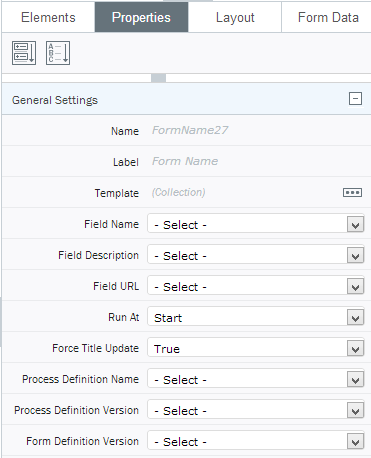Image resolution: width=371 pixels, height=458 pixels.
Task: Go to the Layout tab
Action: tap(235, 17)
